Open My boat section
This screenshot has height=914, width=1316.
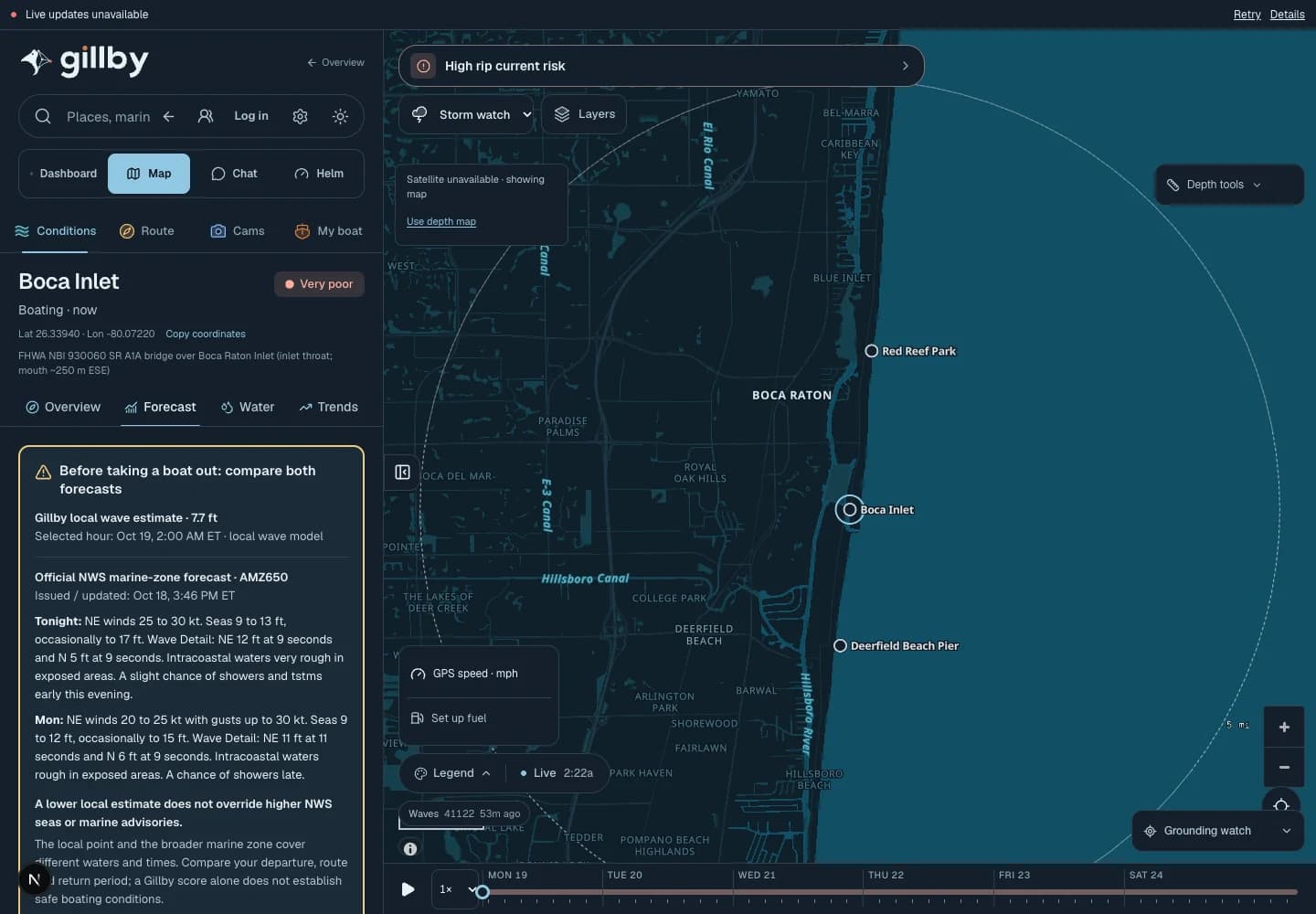coord(328,231)
